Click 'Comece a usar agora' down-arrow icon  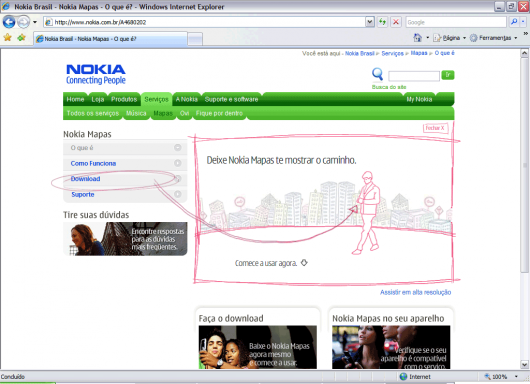pyautogui.click(x=304, y=263)
